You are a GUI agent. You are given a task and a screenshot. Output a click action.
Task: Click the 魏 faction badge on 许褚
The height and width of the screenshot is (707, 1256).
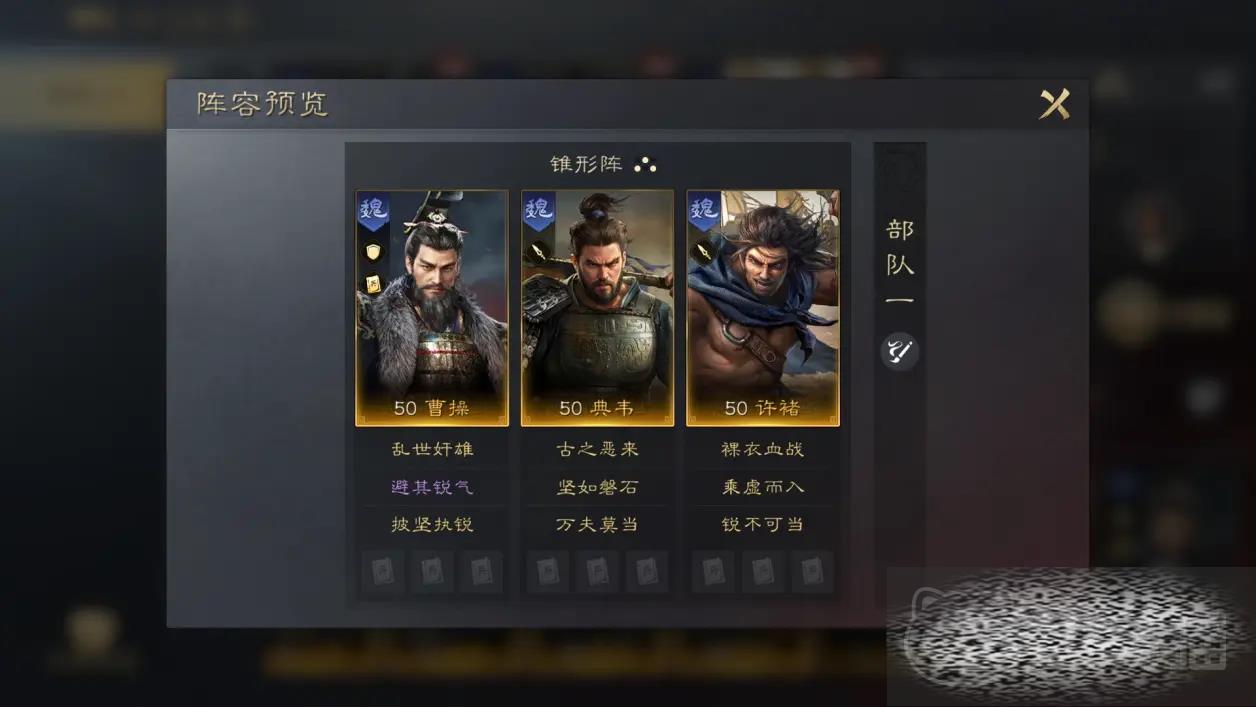click(x=704, y=211)
